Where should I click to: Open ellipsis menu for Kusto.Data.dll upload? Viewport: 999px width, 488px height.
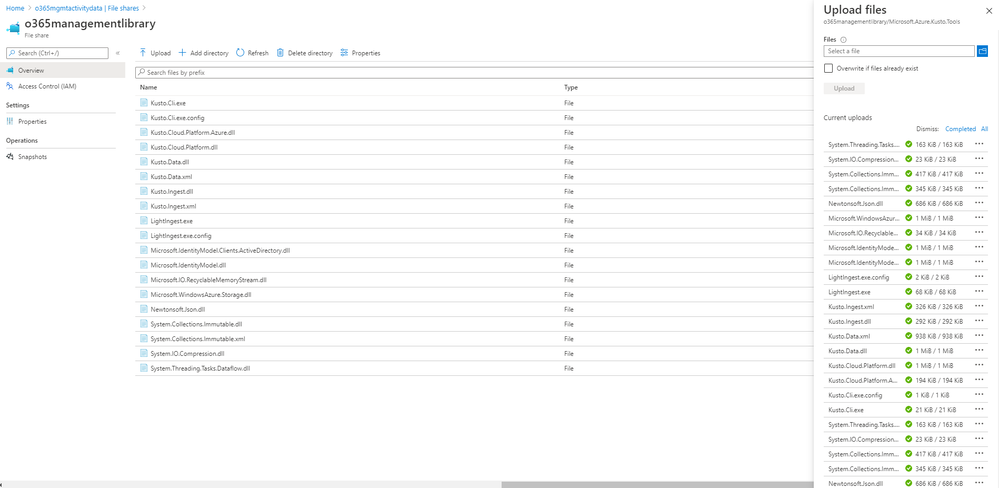click(979, 350)
